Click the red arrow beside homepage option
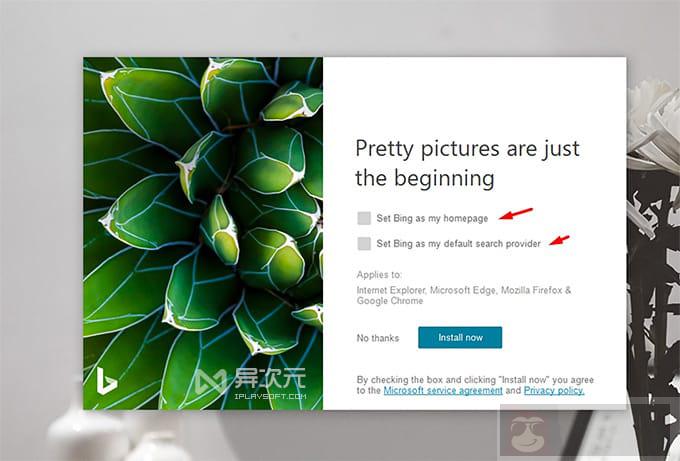The width and height of the screenshot is (680, 461). pos(516,213)
